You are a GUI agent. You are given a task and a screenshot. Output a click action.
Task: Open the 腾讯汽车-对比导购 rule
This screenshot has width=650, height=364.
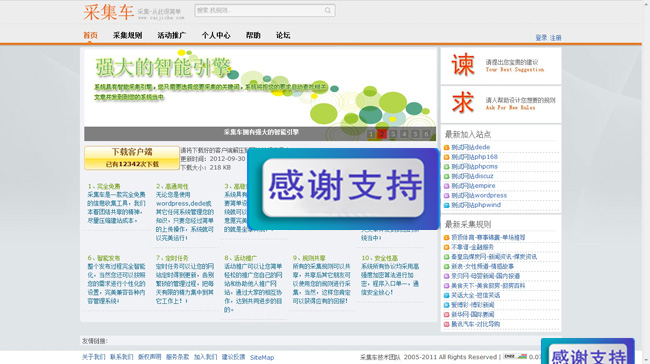(475, 324)
